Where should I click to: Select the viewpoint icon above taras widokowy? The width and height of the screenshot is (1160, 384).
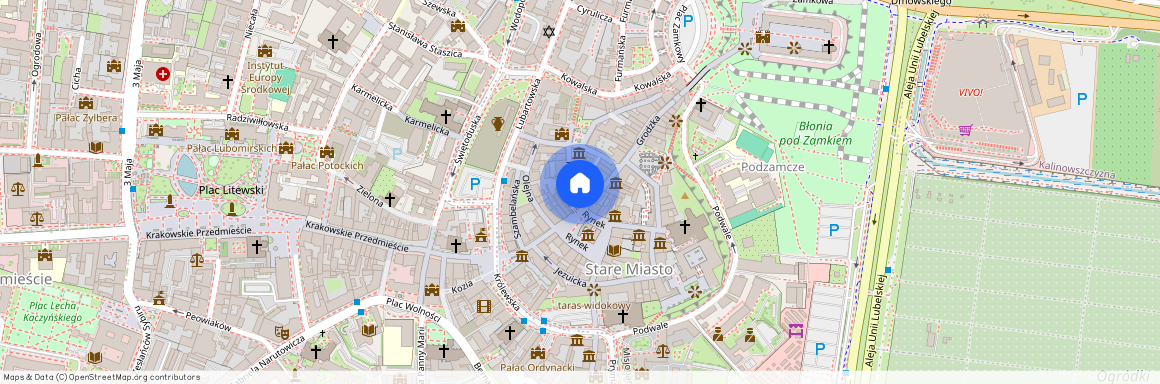pyautogui.click(x=593, y=289)
